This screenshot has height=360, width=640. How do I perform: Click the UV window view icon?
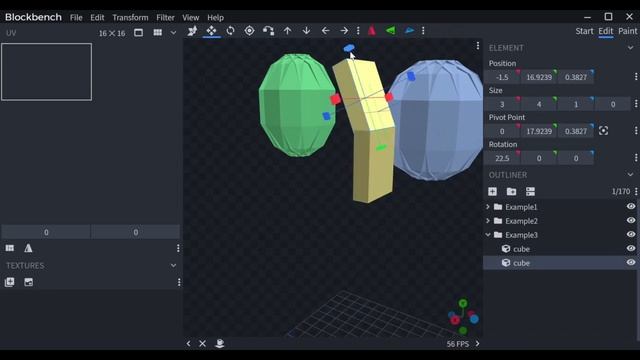138,33
